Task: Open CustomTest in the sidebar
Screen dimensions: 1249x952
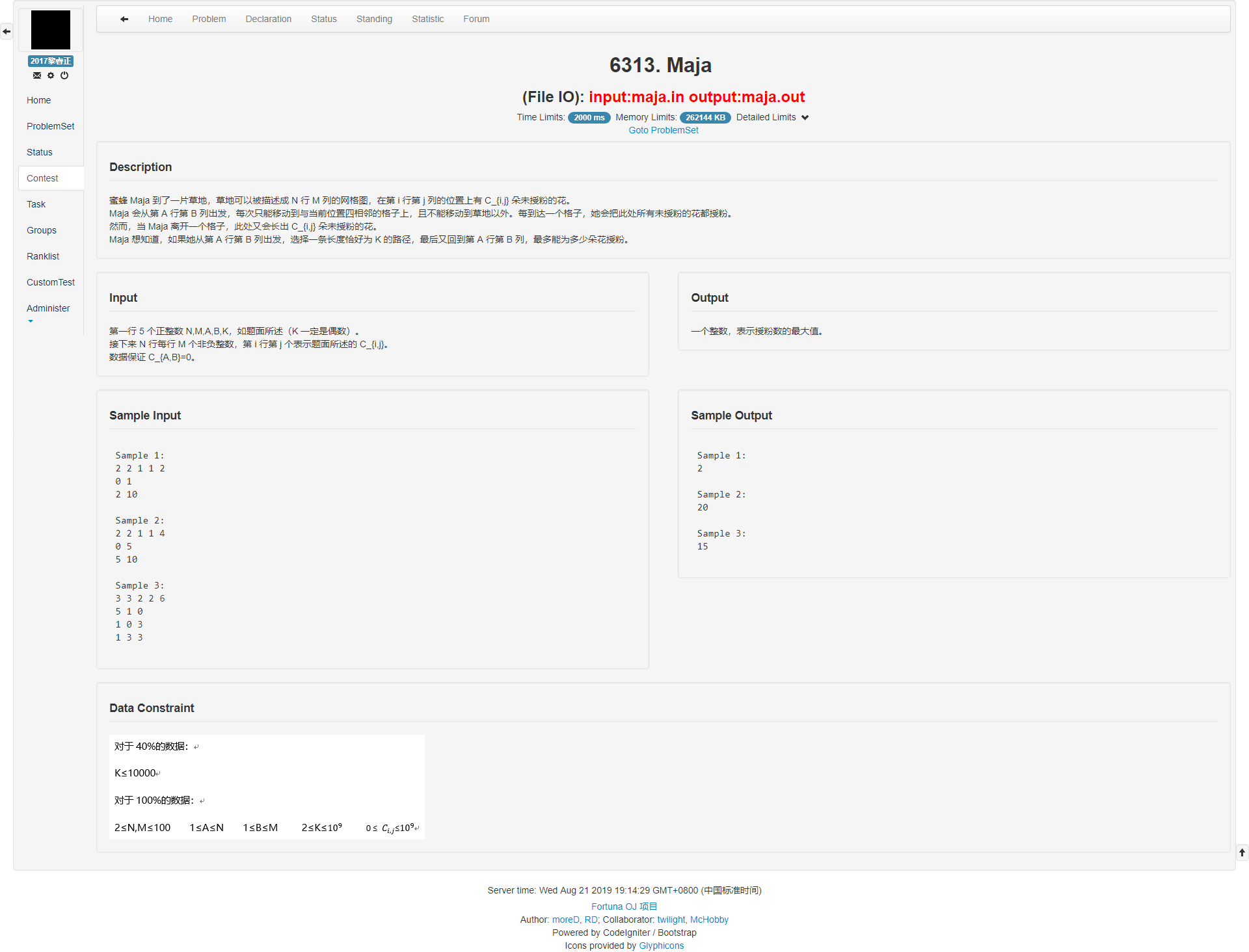Action: tap(51, 282)
